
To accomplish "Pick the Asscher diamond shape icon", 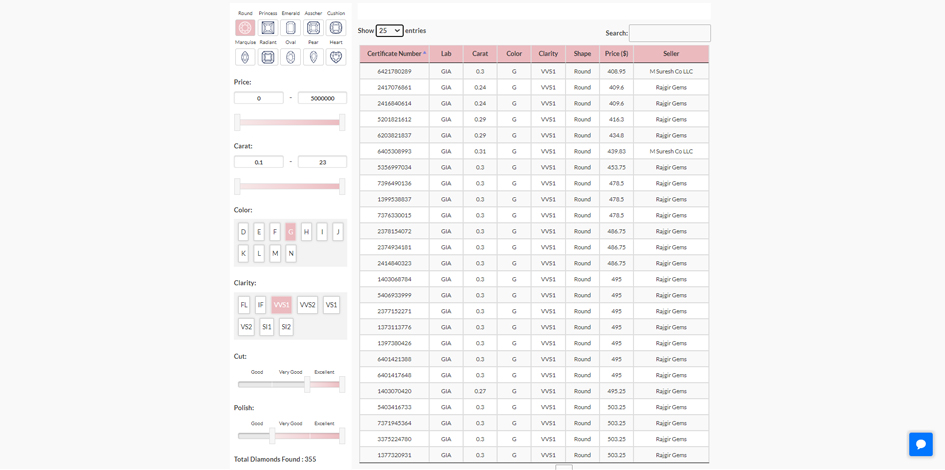I will coord(313,28).
